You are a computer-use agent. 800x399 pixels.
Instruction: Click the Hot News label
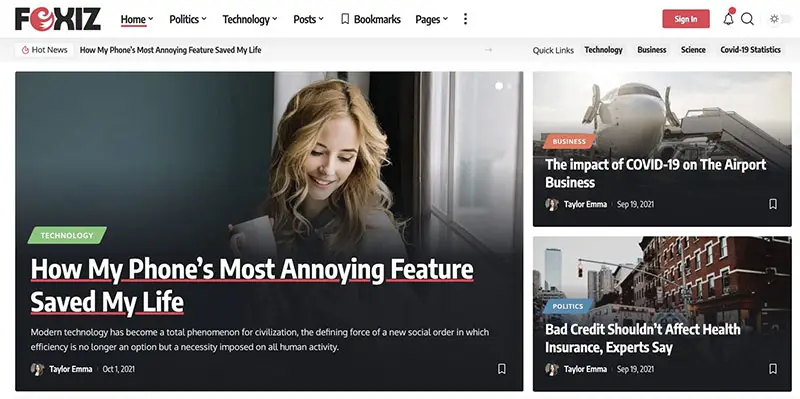pyautogui.click(x=49, y=50)
